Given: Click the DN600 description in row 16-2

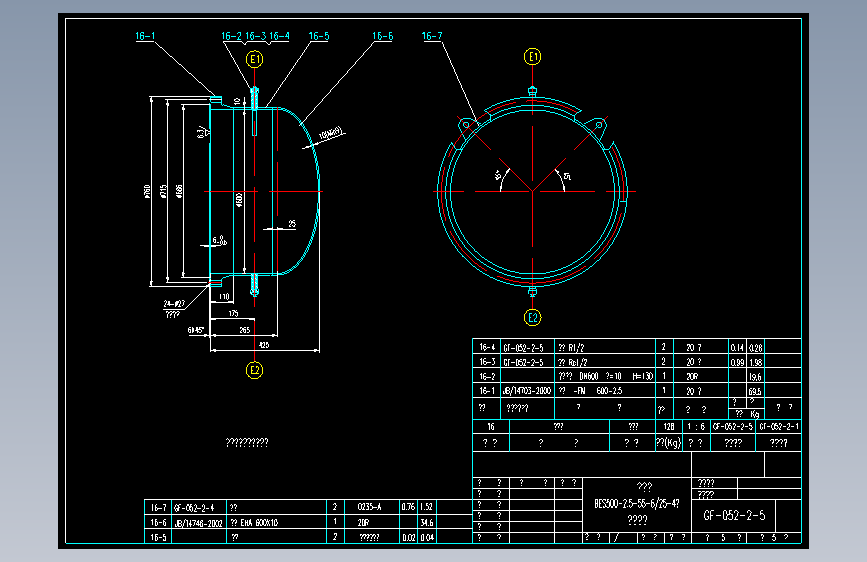Looking at the screenshot, I should pyautogui.click(x=589, y=376).
